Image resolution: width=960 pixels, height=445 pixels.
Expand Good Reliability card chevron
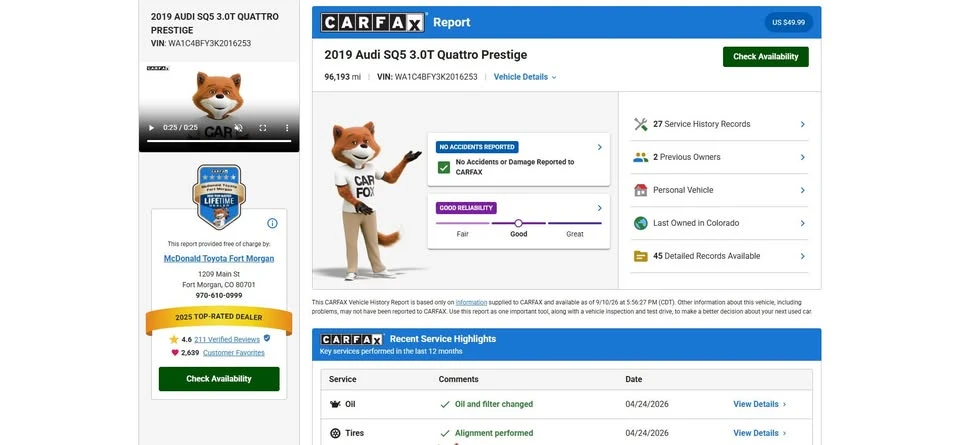point(599,208)
